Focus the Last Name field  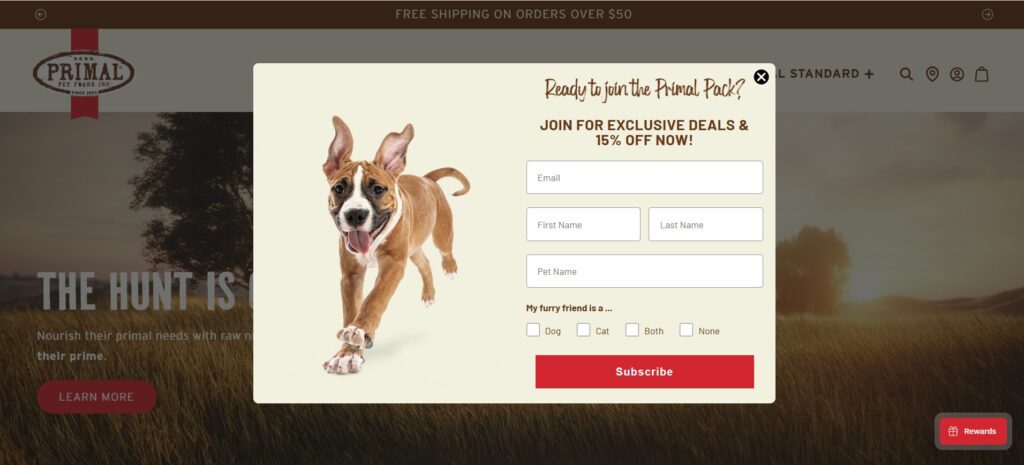point(706,225)
